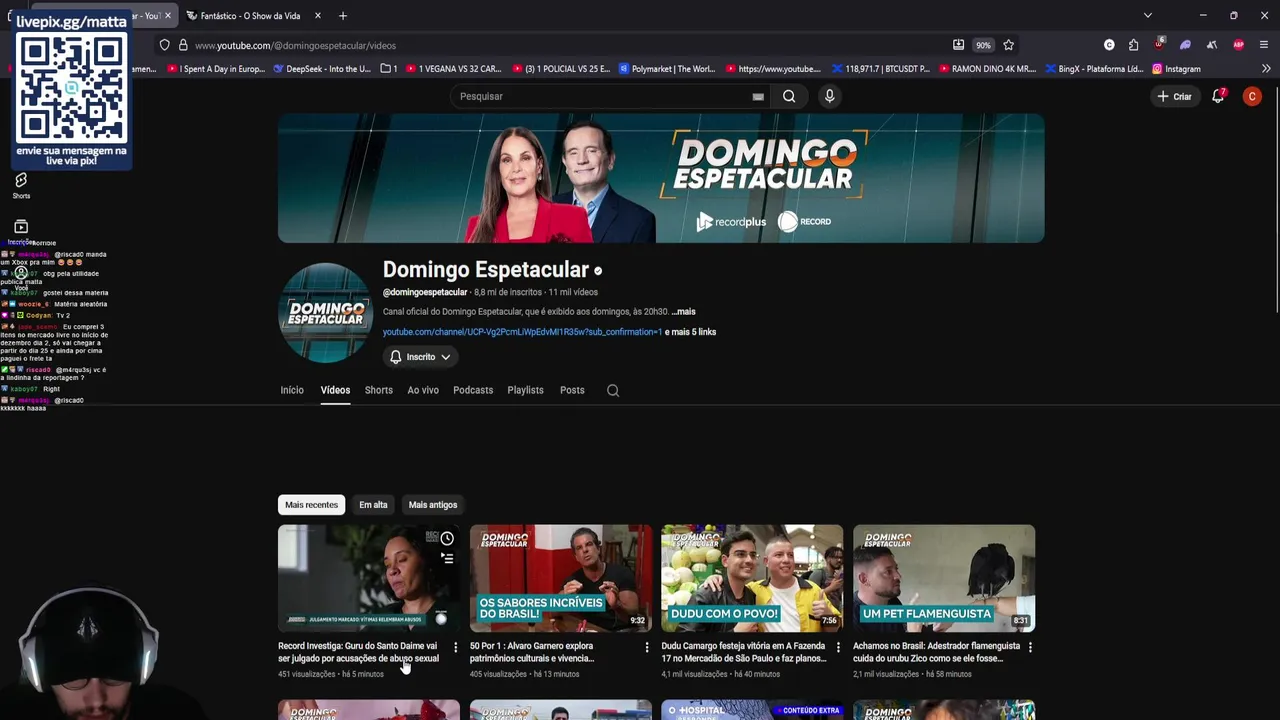Open the Firefox hamburger menu
Viewport: 1280px width, 720px height.
coord(1264,45)
